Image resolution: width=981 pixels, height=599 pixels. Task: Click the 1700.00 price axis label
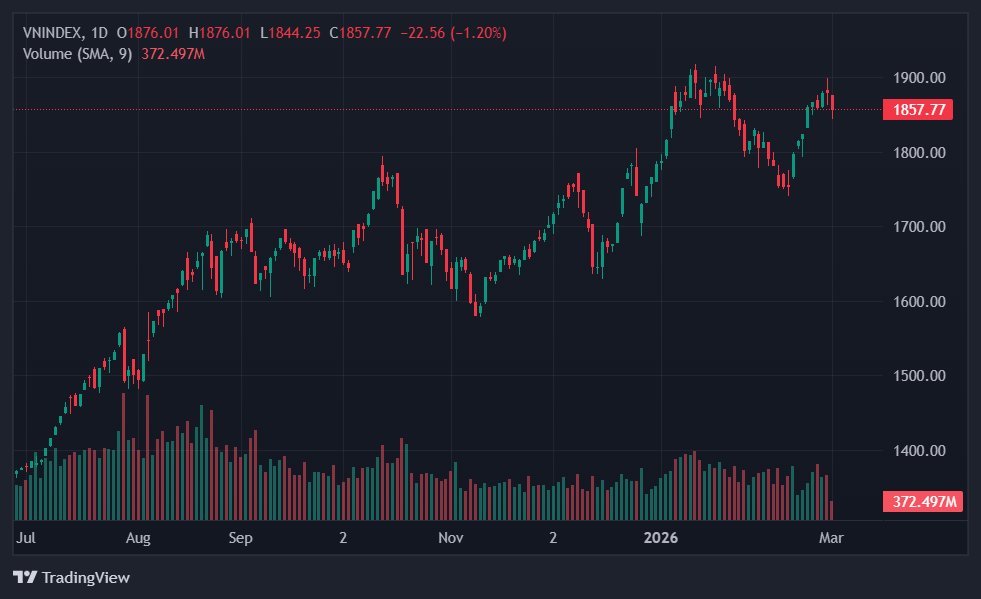tap(918, 227)
